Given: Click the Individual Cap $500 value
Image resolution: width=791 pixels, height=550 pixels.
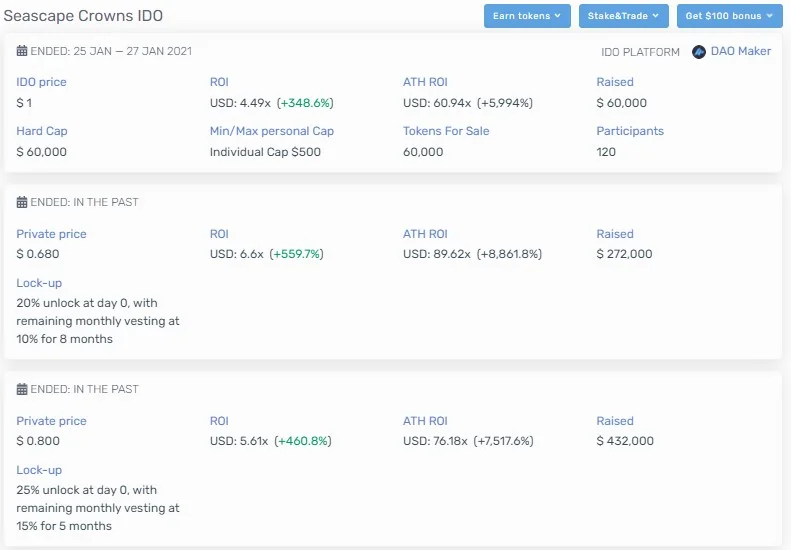Looking at the screenshot, I should tap(265, 152).
